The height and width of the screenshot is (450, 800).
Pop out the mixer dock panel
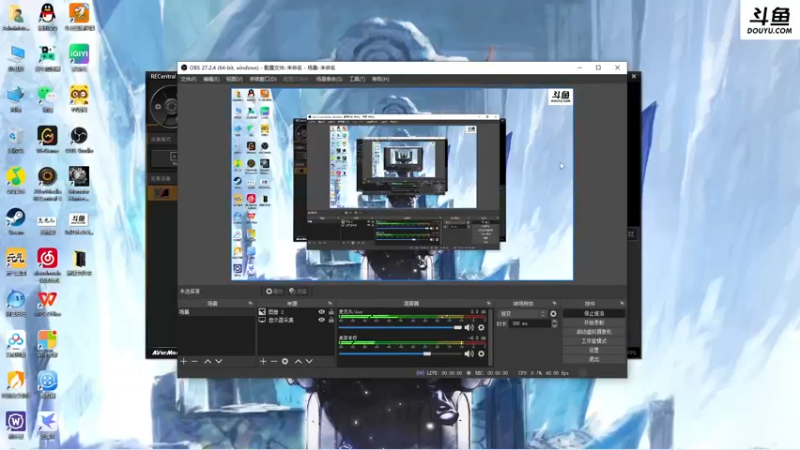(x=488, y=304)
